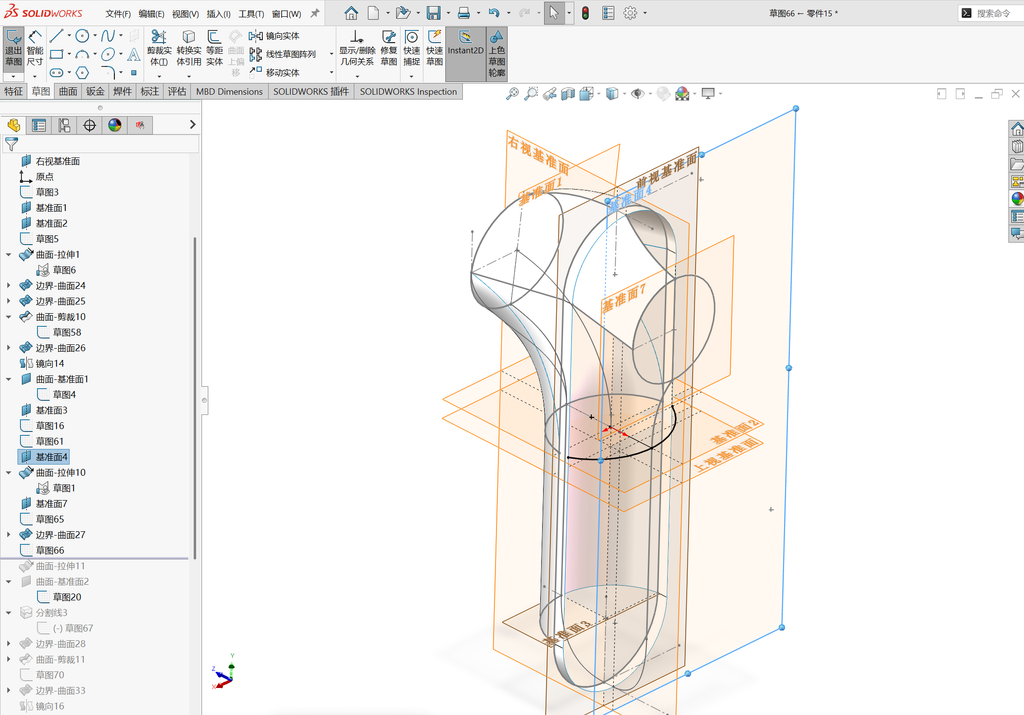This screenshot has height=715, width=1024.
Task: Expand the 边界-曲面26 tree node
Action: (8, 348)
